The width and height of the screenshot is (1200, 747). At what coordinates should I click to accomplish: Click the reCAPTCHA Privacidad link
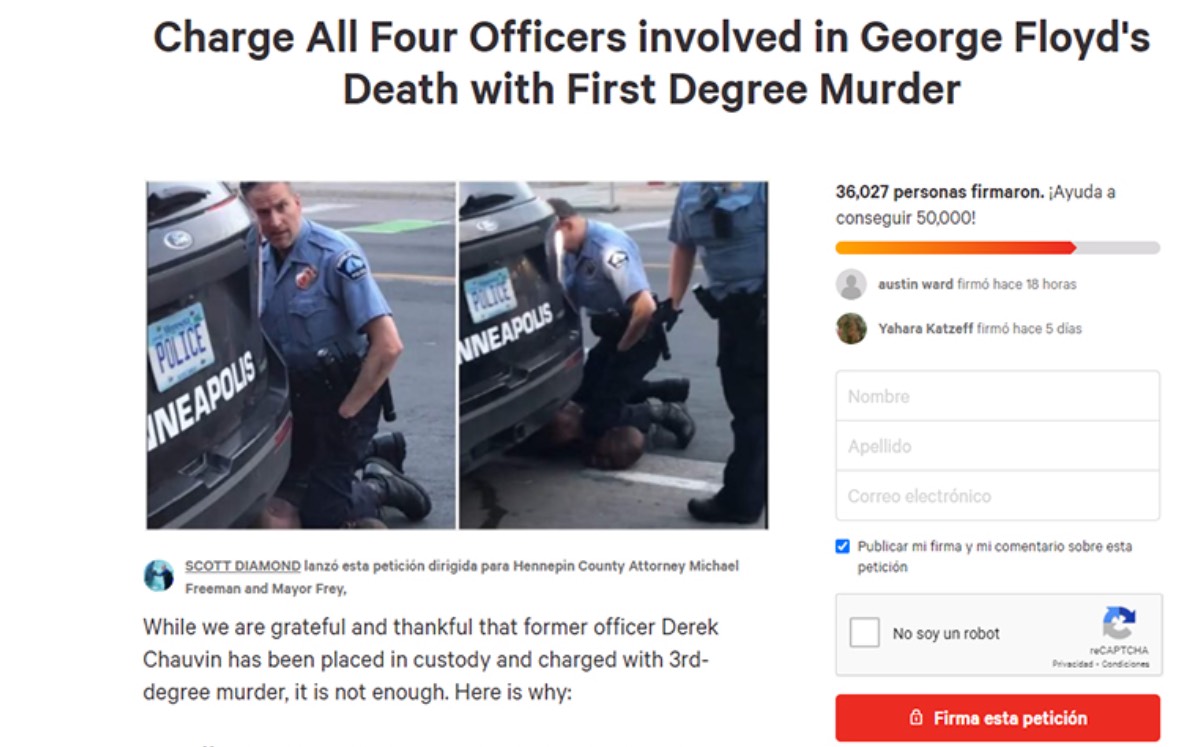tap(1072, 665)
